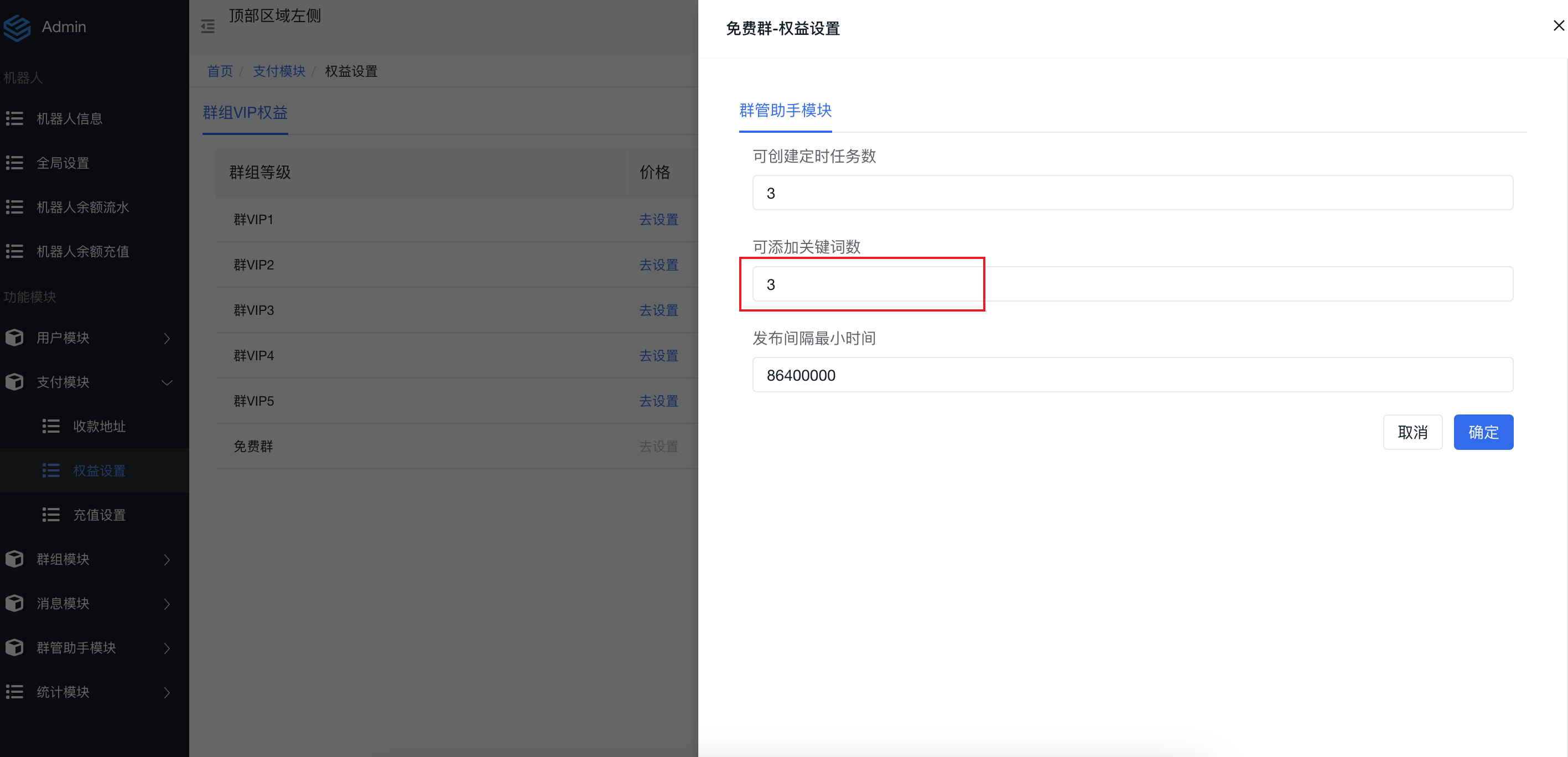This screenshot has height=757, width=1568.
Task: Click the 群管助手模块 cube icon
Action: tap(14, 647)
